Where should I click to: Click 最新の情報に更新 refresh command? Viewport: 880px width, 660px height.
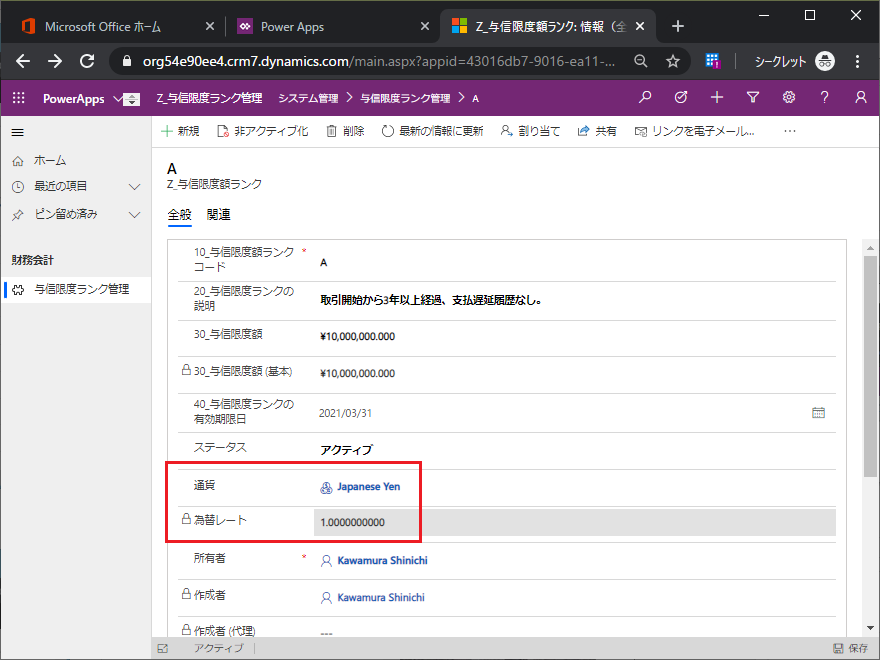pos(433,131)
